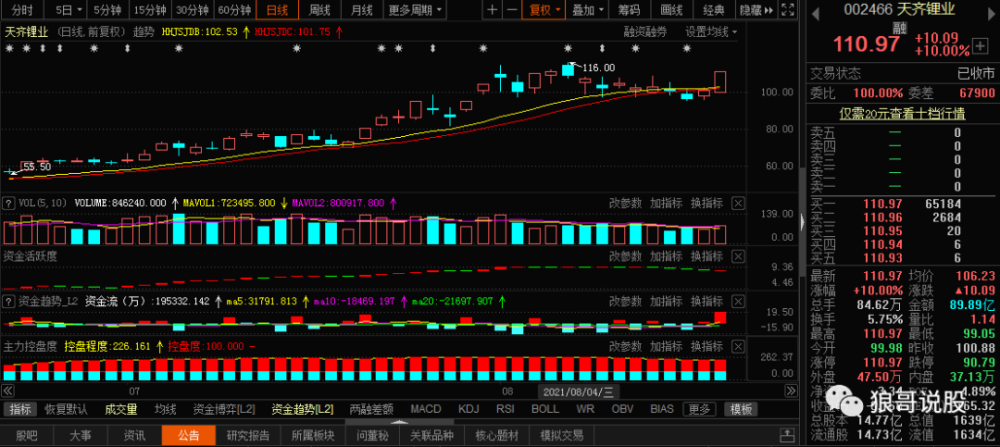
Task: Click 加指标 in the 资金活跃度 panel
Action: (x=666, y=256)
